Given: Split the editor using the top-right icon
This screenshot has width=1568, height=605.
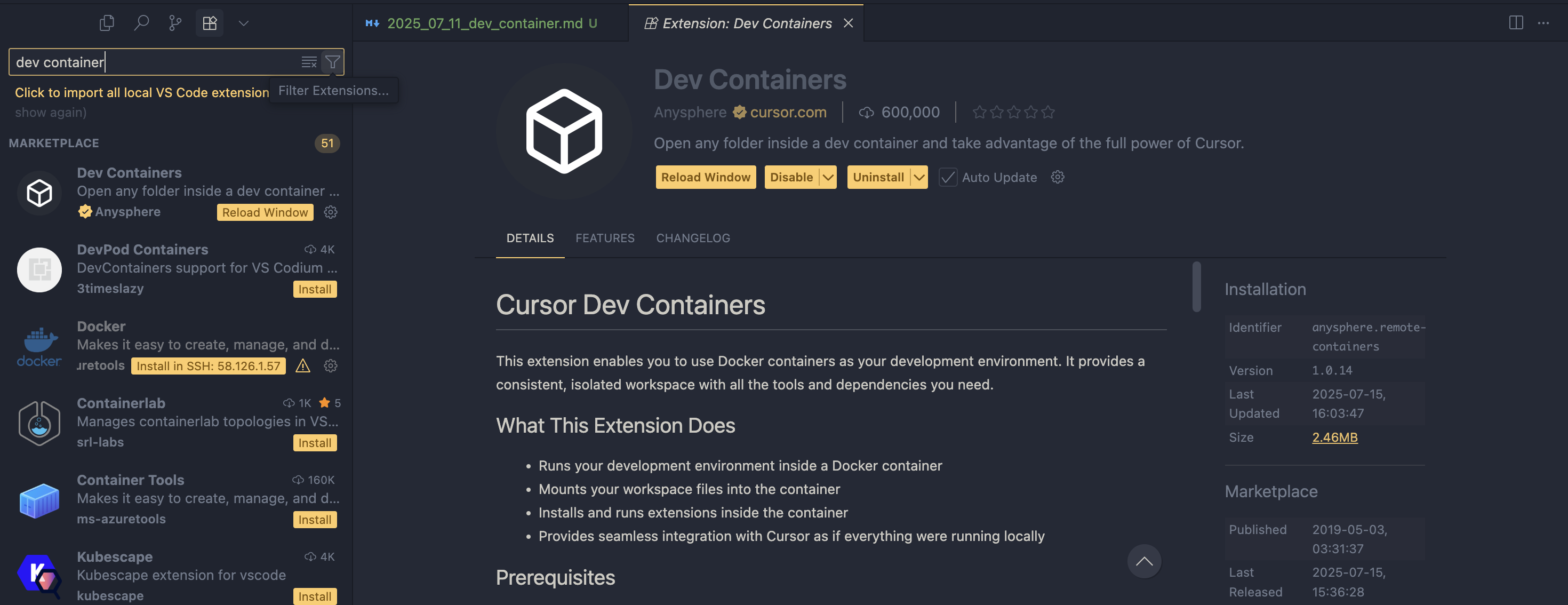Looking at the screenshot, I should coord(1516,22).
